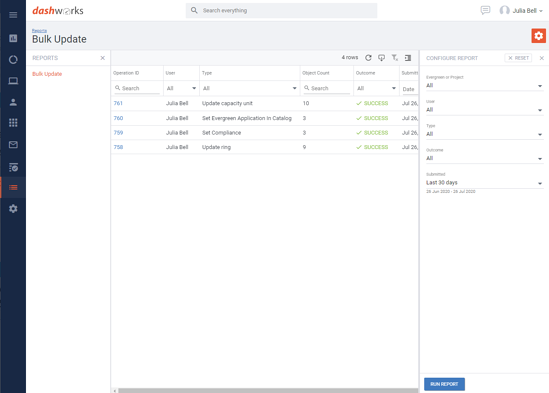Expand the Evergreen or Project dropdown
Image resolution: width=549 pixels, height=393 pixels.
click(x=484, y=85)
